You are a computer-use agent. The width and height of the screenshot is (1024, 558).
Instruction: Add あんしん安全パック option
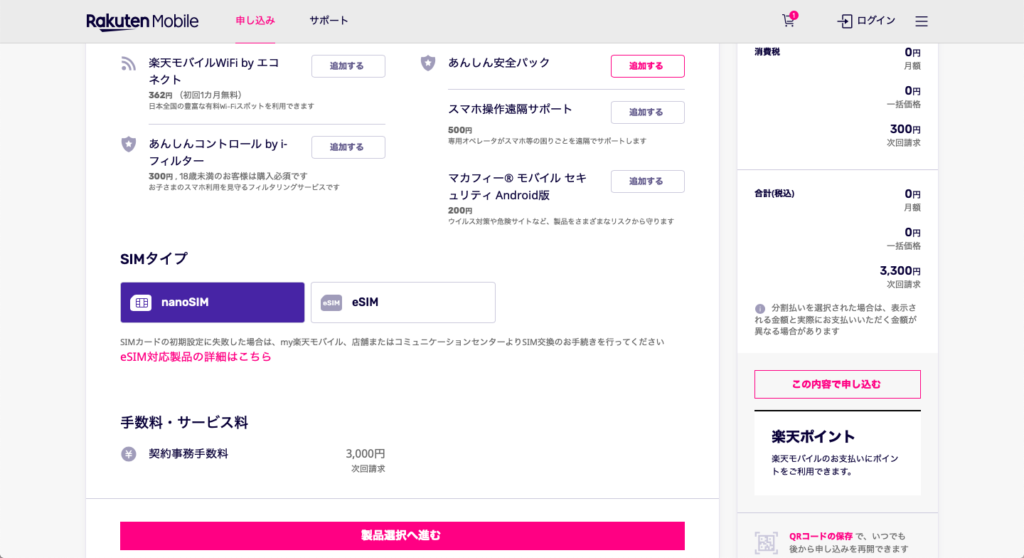[647, 66]
